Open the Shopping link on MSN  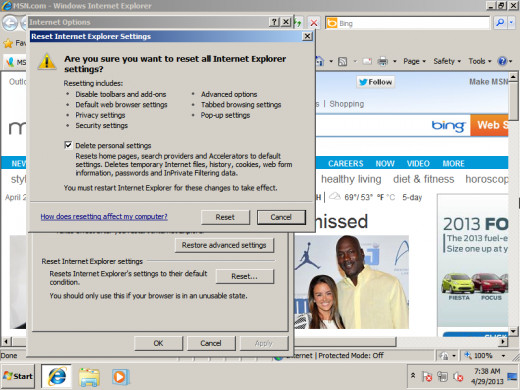[347, 104]
